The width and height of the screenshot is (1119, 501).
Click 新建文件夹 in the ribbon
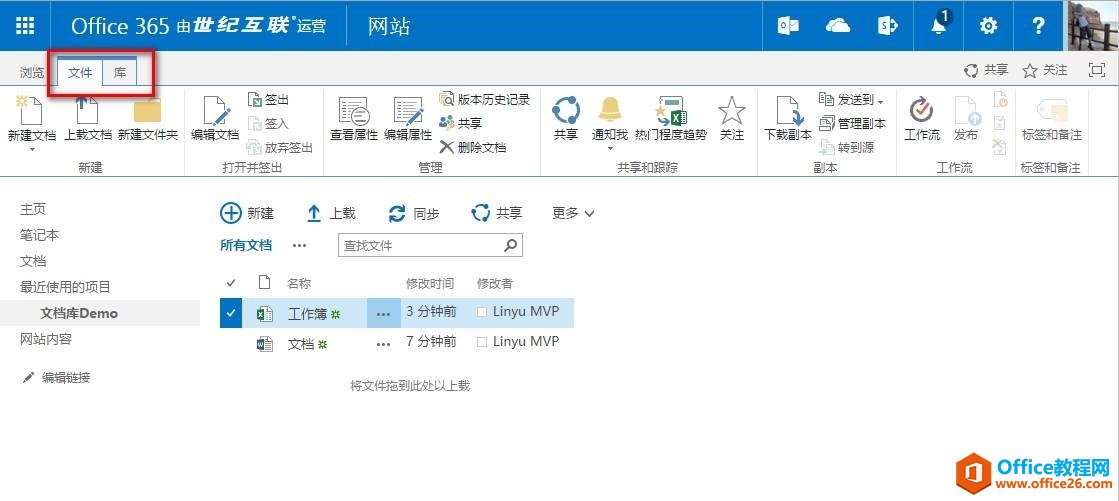pos(148,118)
